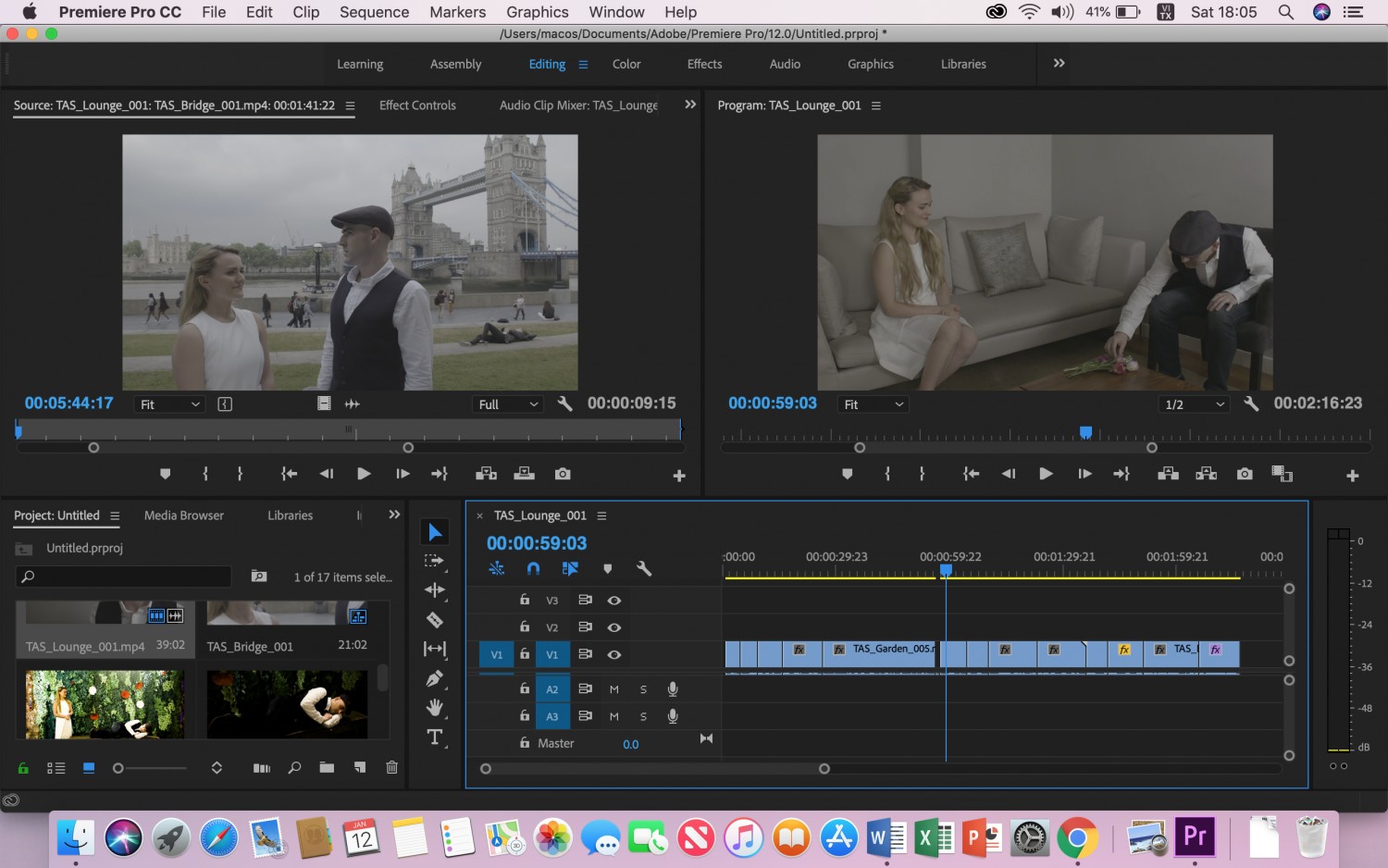Switch to Color workspace tab
Image resolution: width=1388 pixels, height=868 pixels.
(x=626, y=64)
